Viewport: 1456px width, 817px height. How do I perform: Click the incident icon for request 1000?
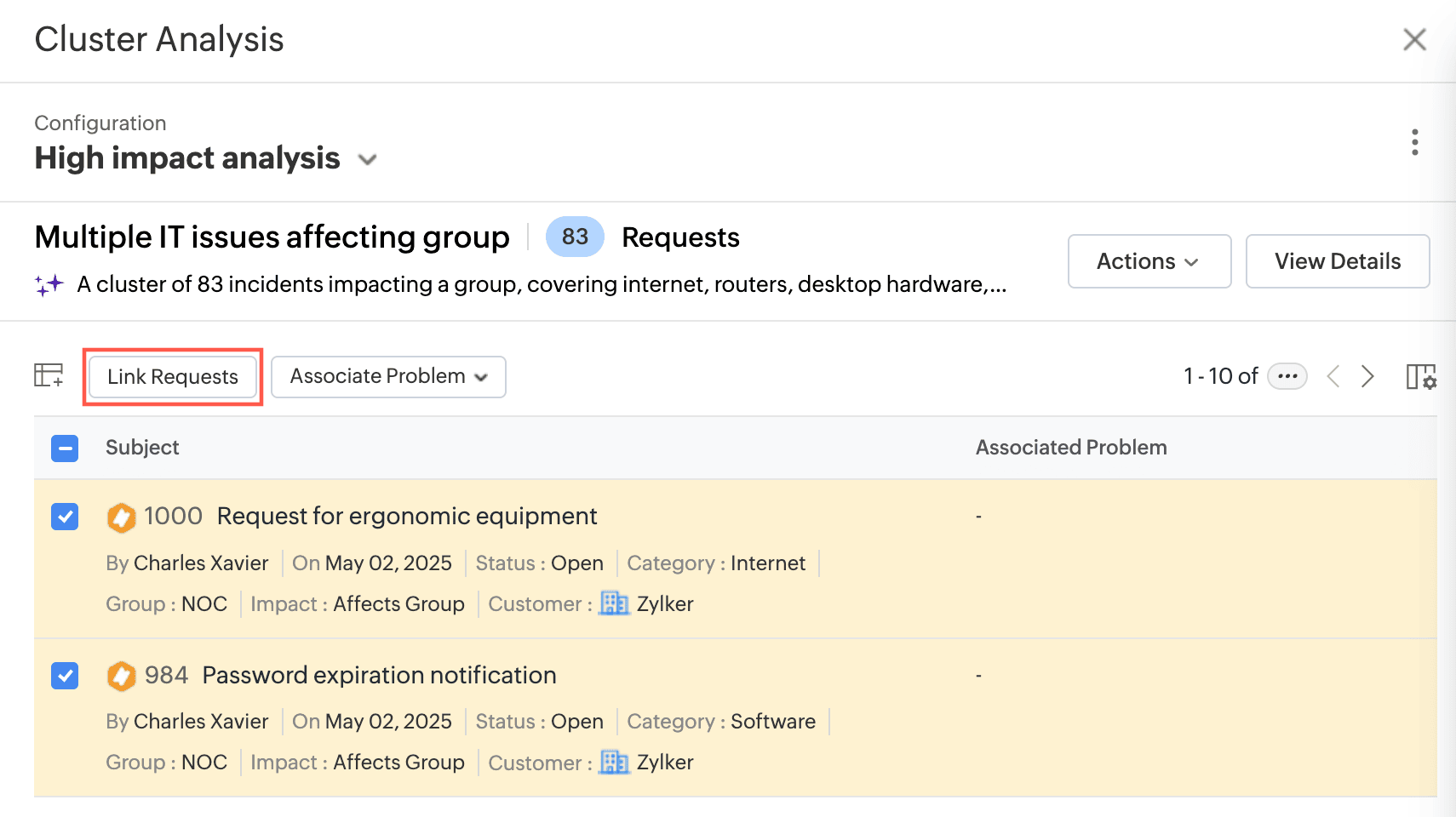pos(121,517)
